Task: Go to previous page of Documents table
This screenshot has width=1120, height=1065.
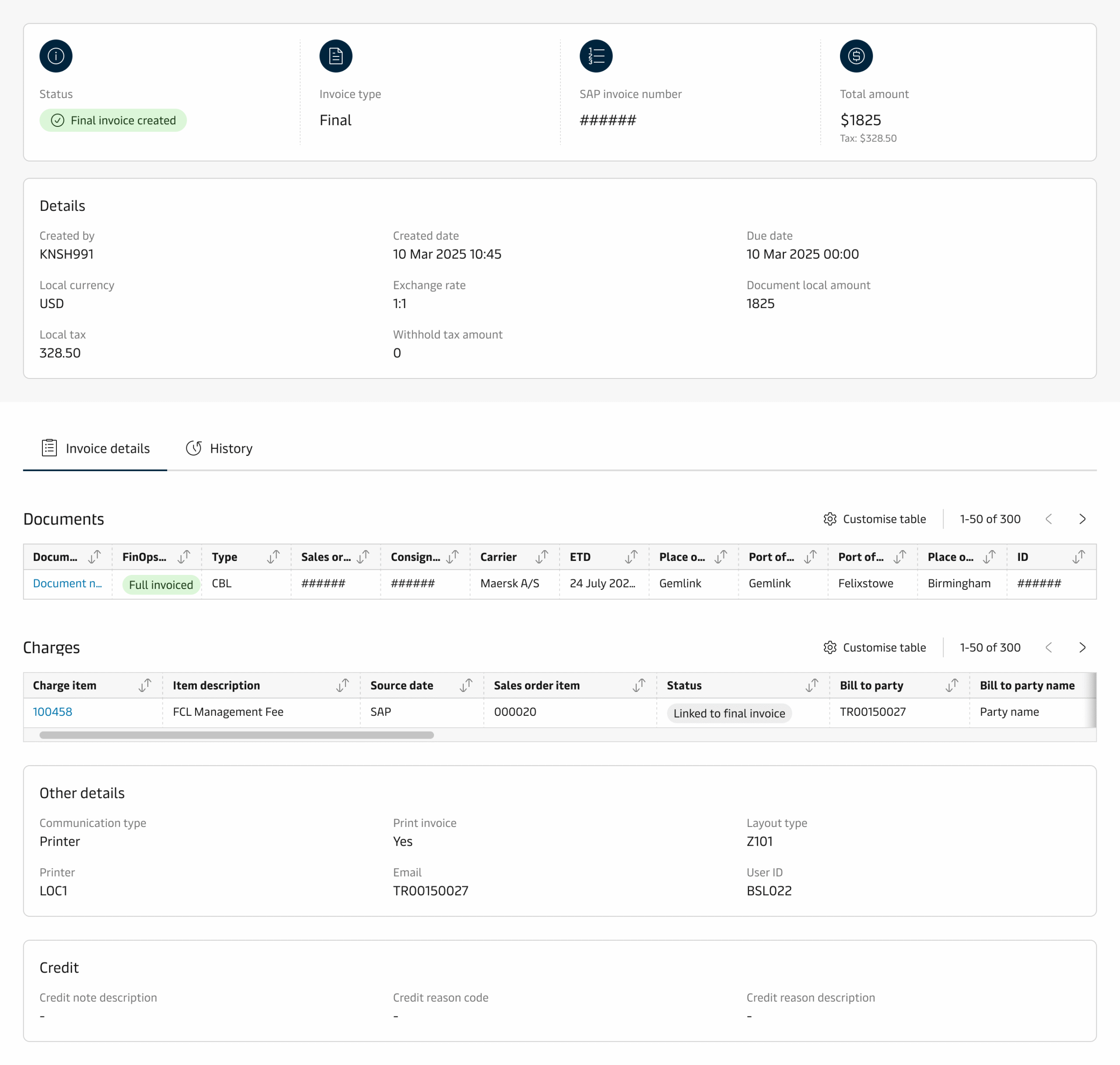Action: point(1049,519)
